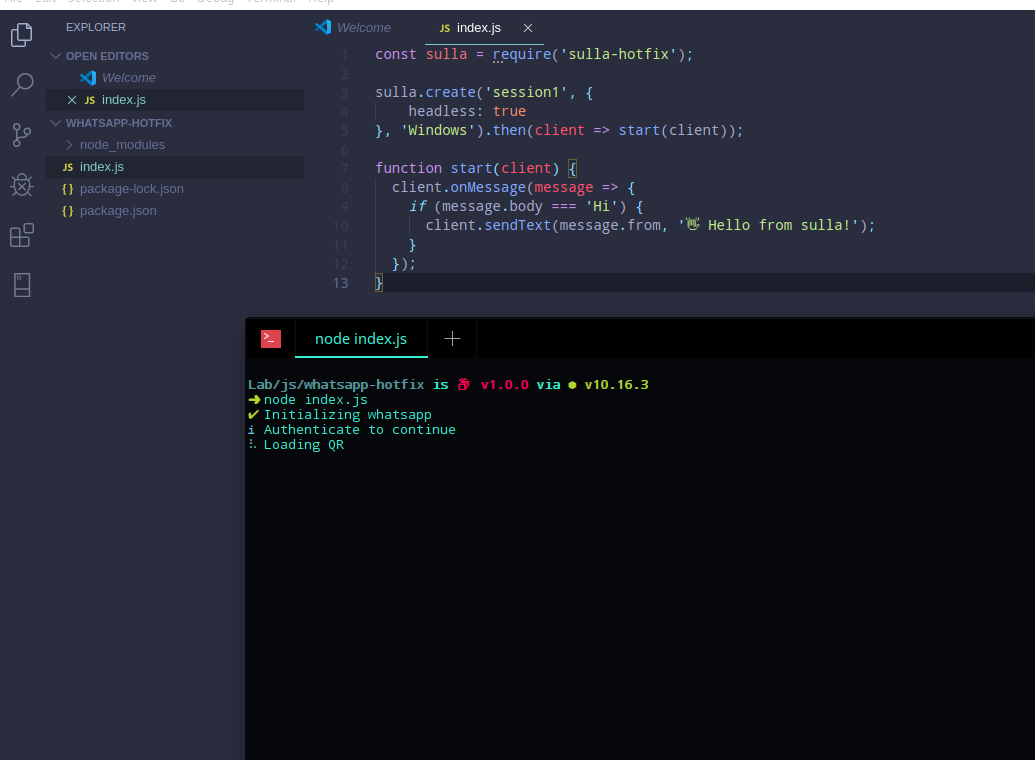The width and height of the screenshot is (1035, 760).
Task: Select index.js in the Open Editors list
Action: point(175,100)
